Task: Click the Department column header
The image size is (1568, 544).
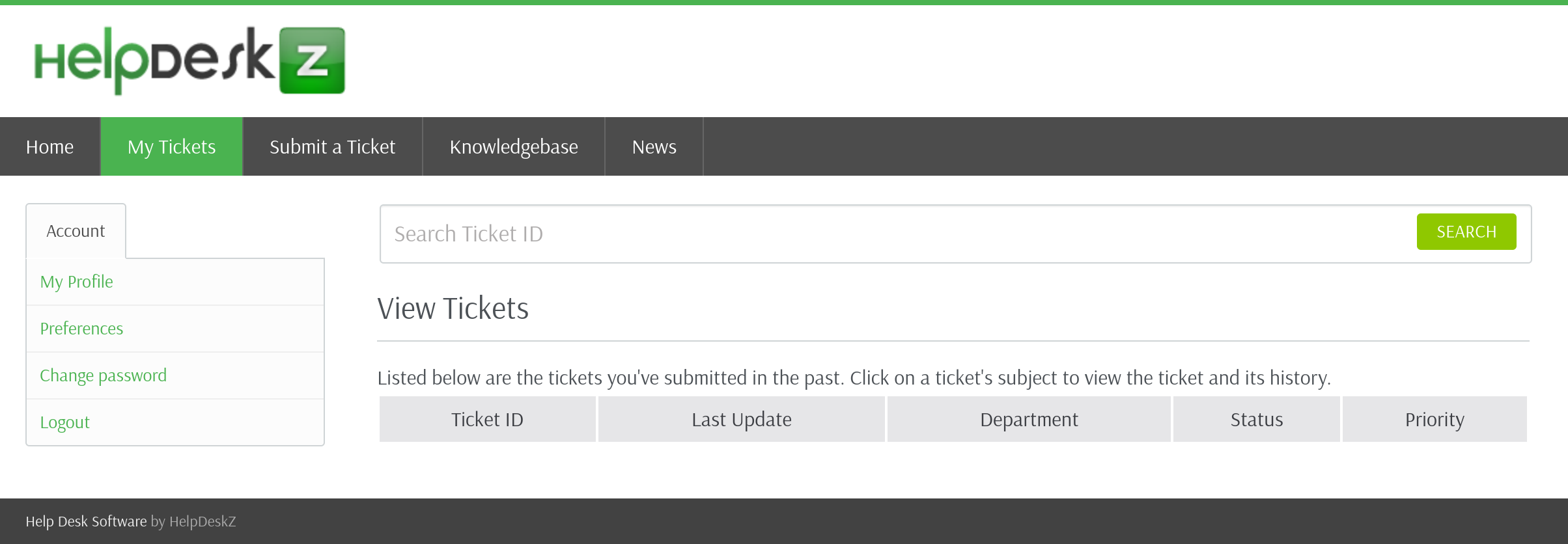Action: pyautogui.click(x=1029, y=420)
